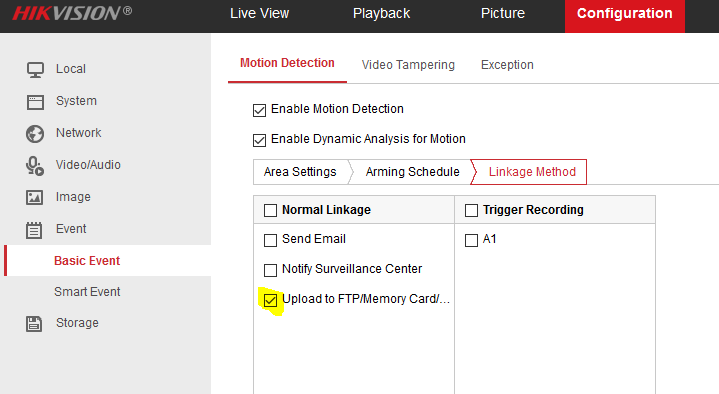Select the System window icon
Viewport: 719px width, 394px height.
pyautogui.click(x=35, y=102)
